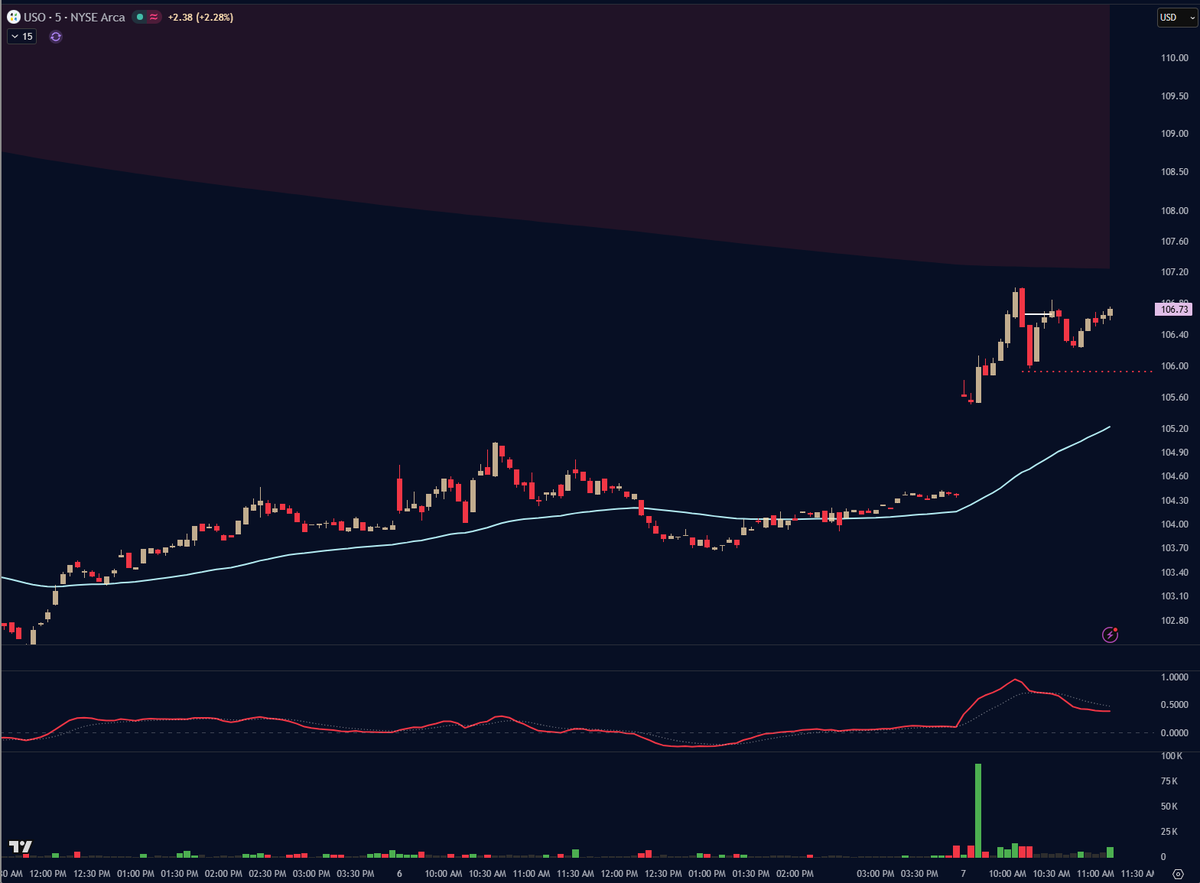Click the 109.00 price axis label
1200x883 pixels.
click(x=1174, y=134)
